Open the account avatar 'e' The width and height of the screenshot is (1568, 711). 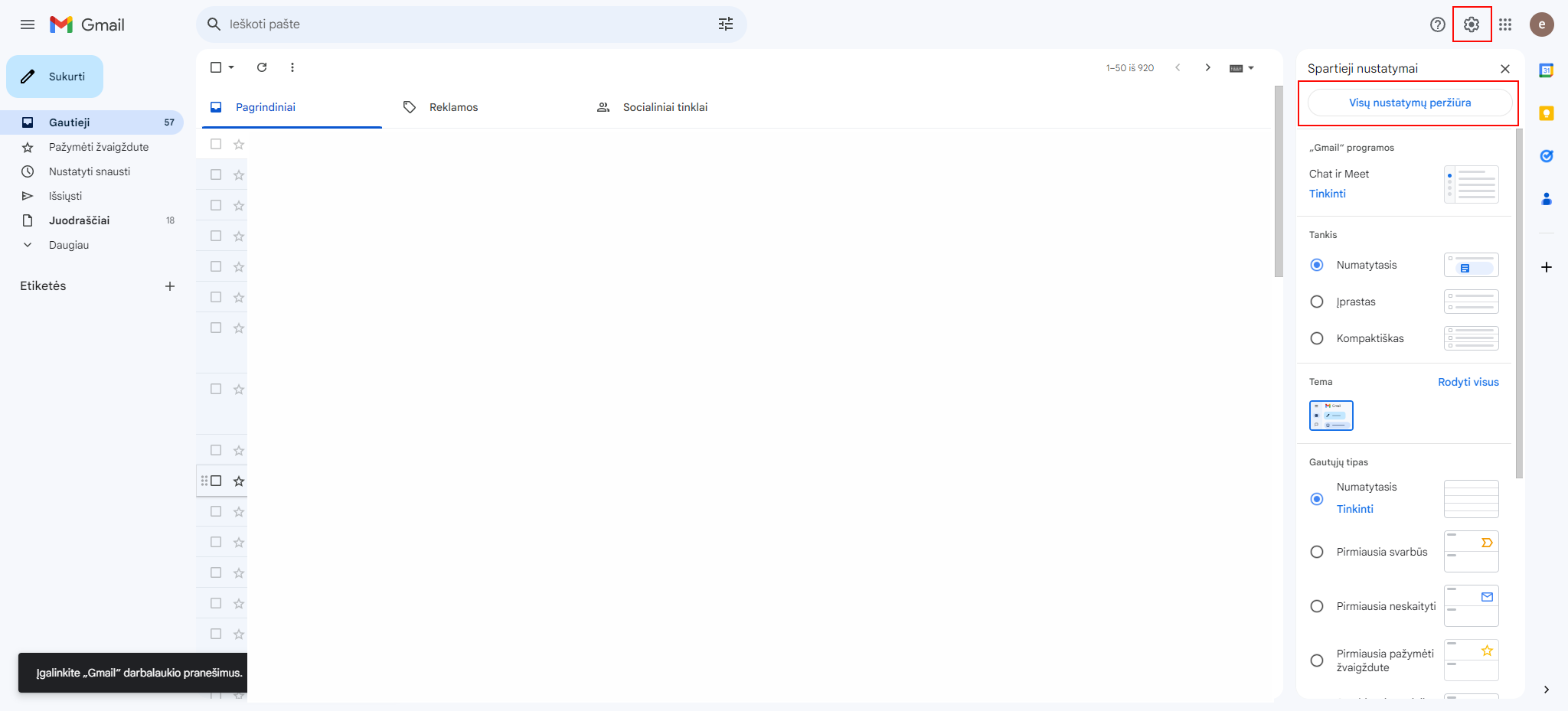click(1542, 24)
